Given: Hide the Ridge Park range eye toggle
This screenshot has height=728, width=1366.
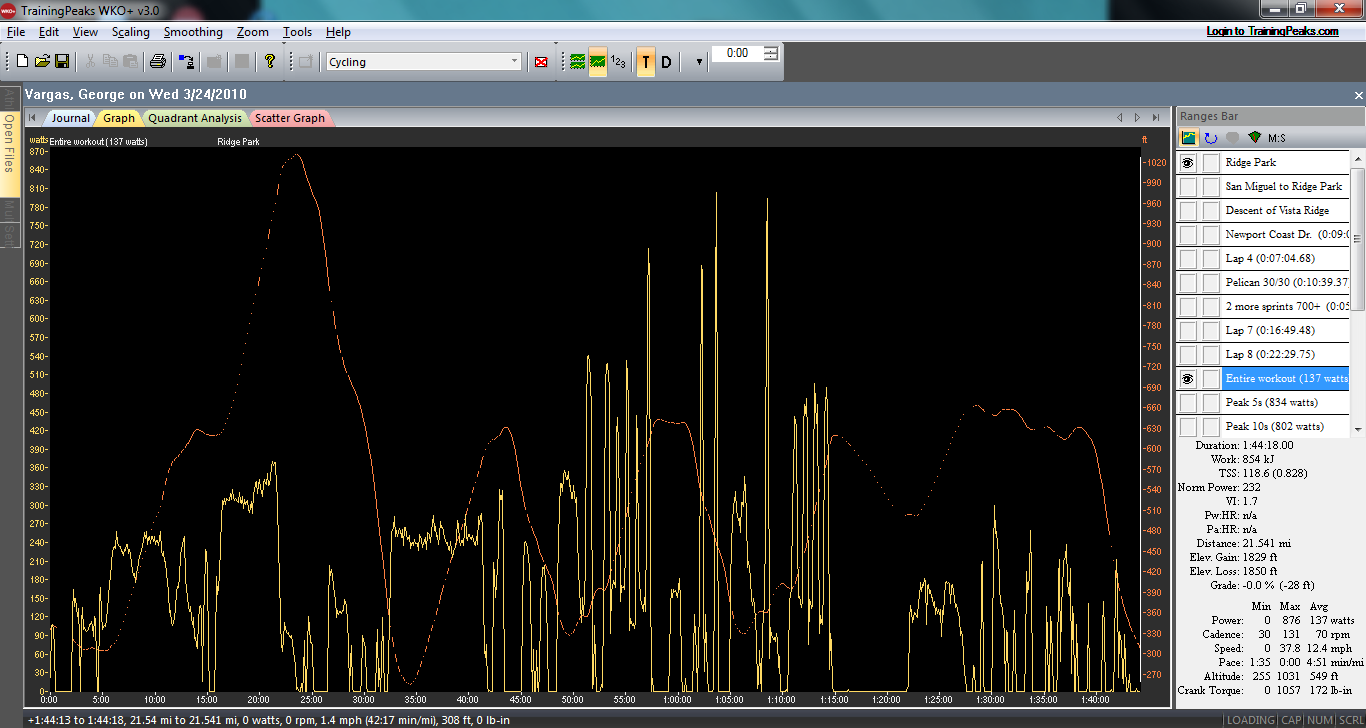Looking at the screenshot, I should pyautogui.click(x=1188, y=162).
